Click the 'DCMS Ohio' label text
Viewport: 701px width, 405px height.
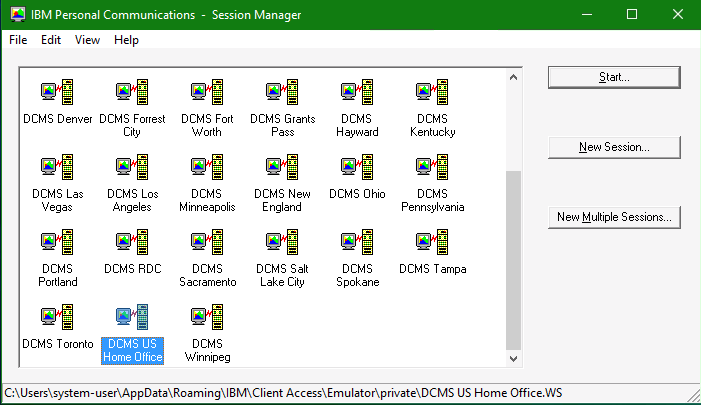point(357,194)
